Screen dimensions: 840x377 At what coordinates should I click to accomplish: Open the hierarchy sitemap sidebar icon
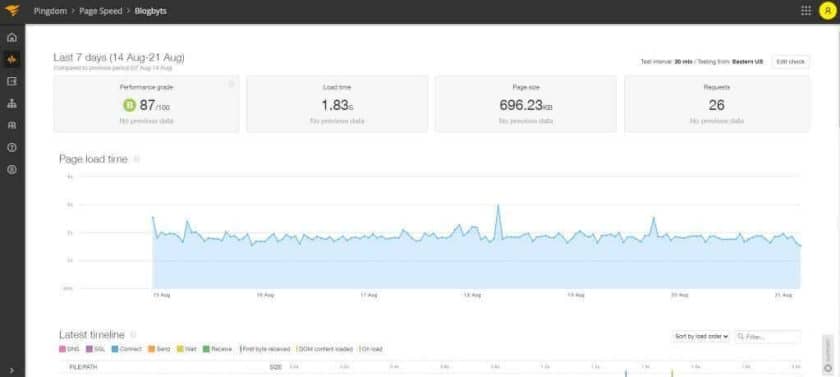tap(12, 103)
